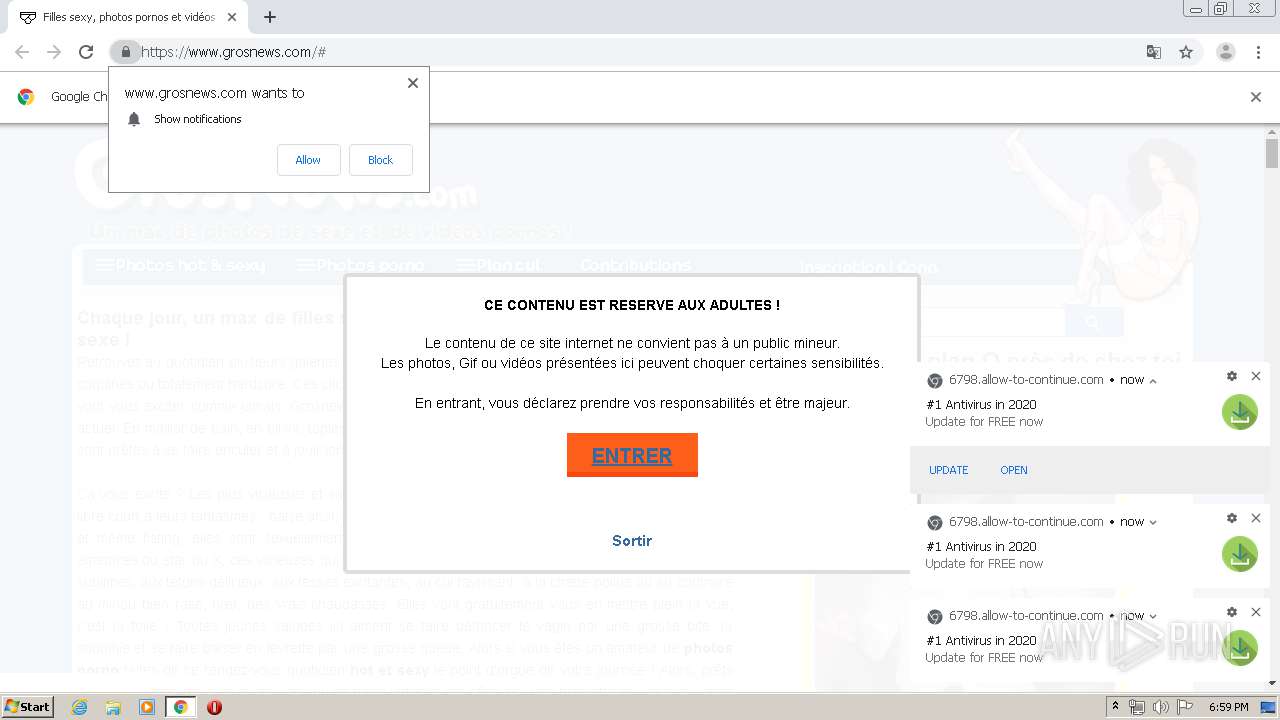This screenshot has width=1280, height=720.
Task: Go back with the browser back arrow
Action: 22,52
